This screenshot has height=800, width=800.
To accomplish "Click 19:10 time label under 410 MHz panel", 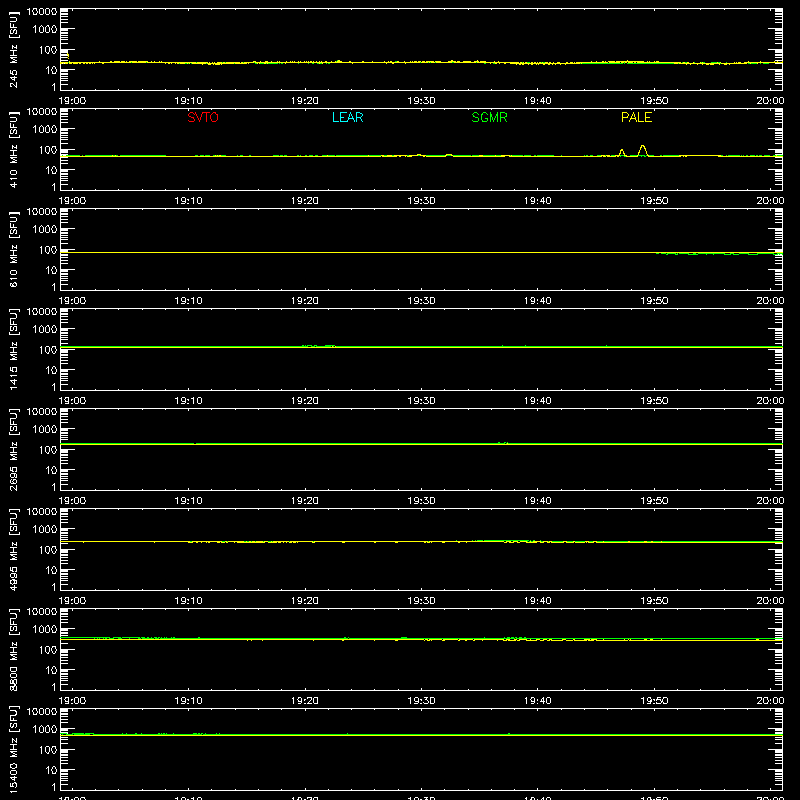I will pyautogui.click(x=188, y=201).
